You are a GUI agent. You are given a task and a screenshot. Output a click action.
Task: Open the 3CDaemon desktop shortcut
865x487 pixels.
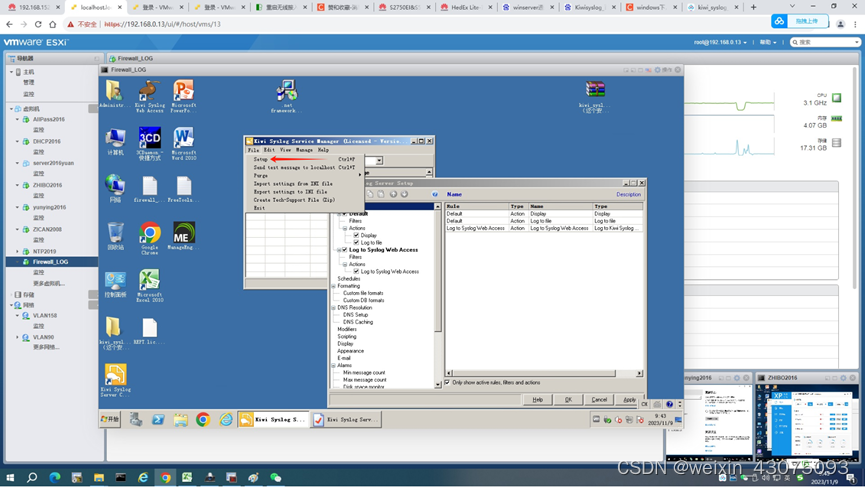149,143
